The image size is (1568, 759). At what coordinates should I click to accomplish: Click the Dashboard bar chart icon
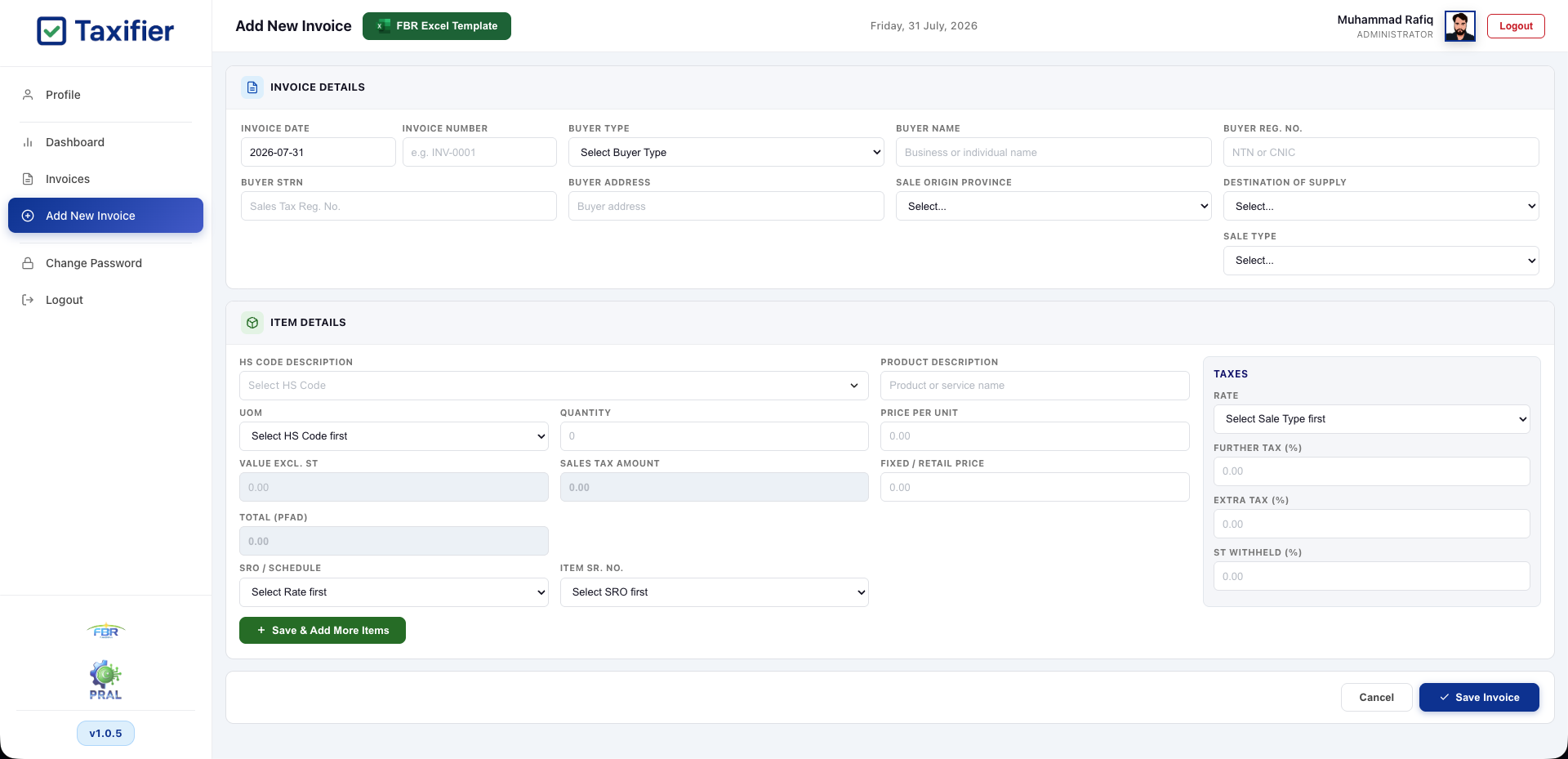(x=28, y=142)
